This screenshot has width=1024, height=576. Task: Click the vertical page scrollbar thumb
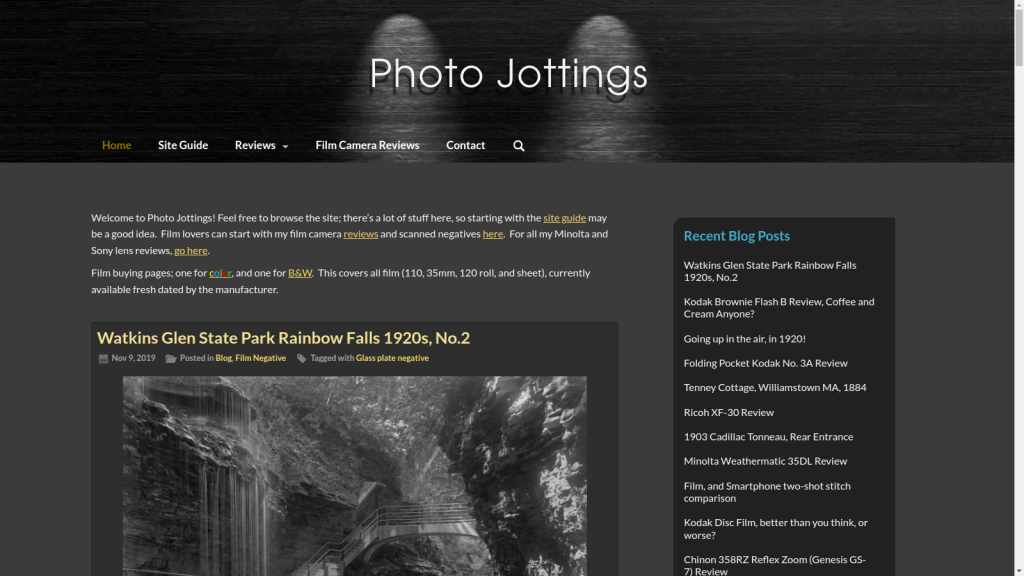[1019, 34]
